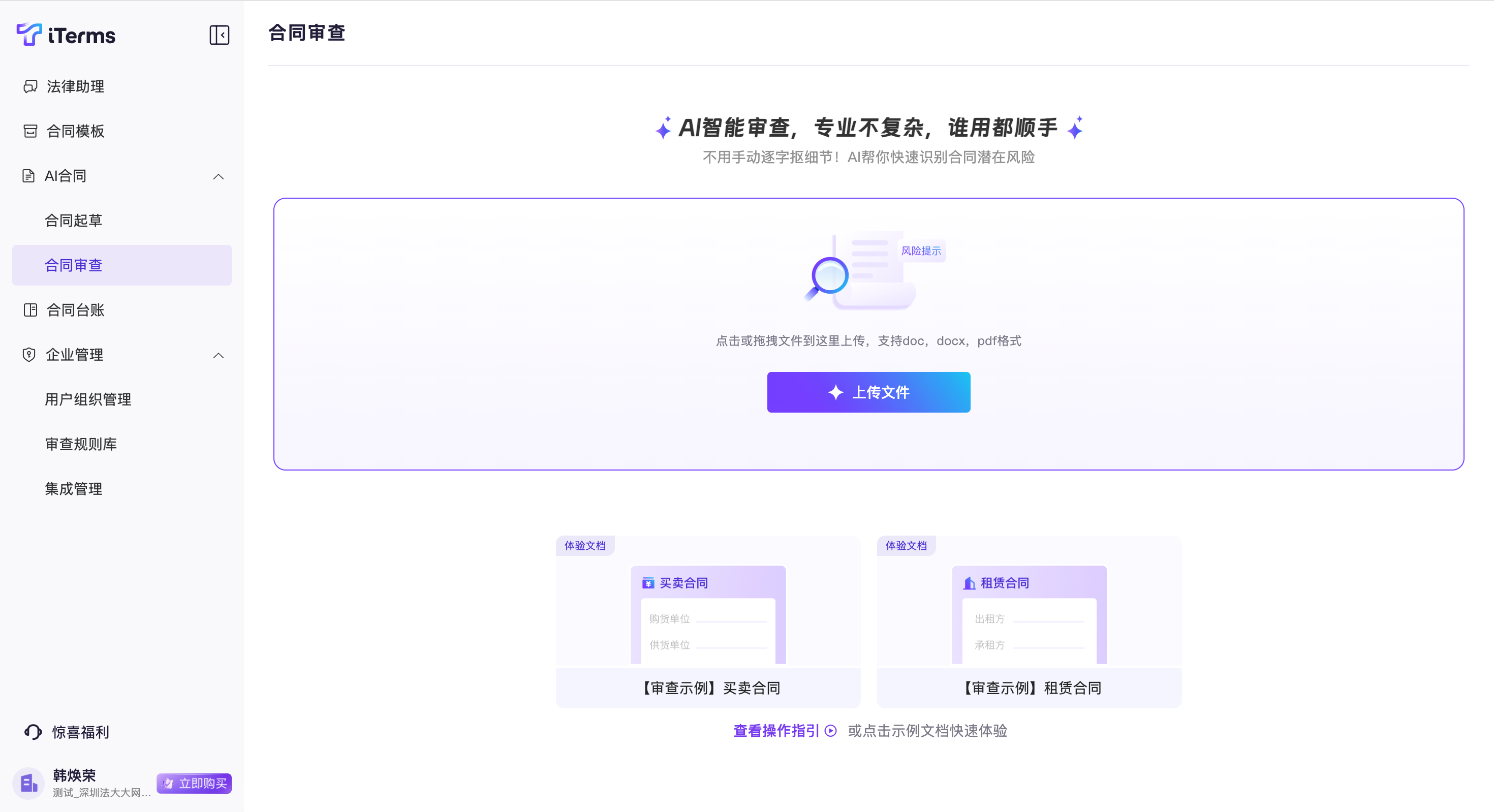Collapse the sidebar with the panel icon
Viewport: 1494px width, 812px height.
tap(219, 35)
